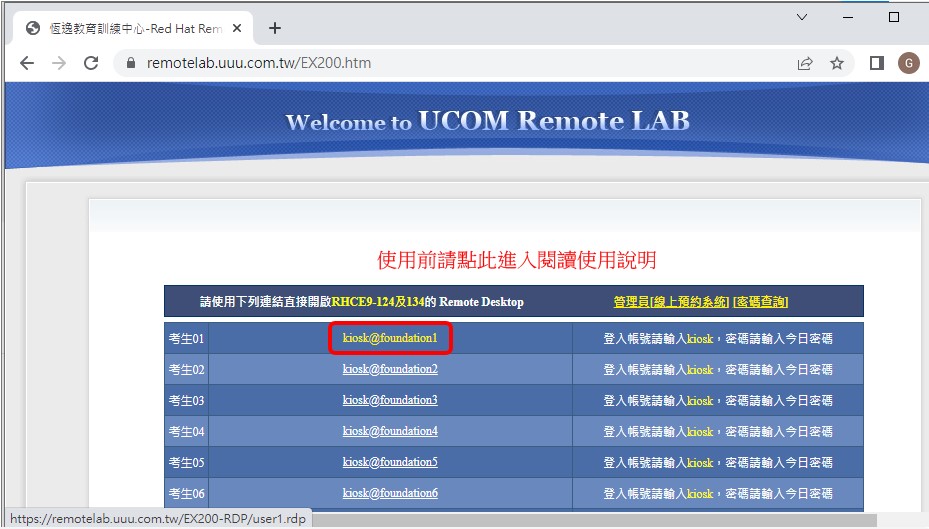Go back using browser back arrow

(x=27, y=63)
